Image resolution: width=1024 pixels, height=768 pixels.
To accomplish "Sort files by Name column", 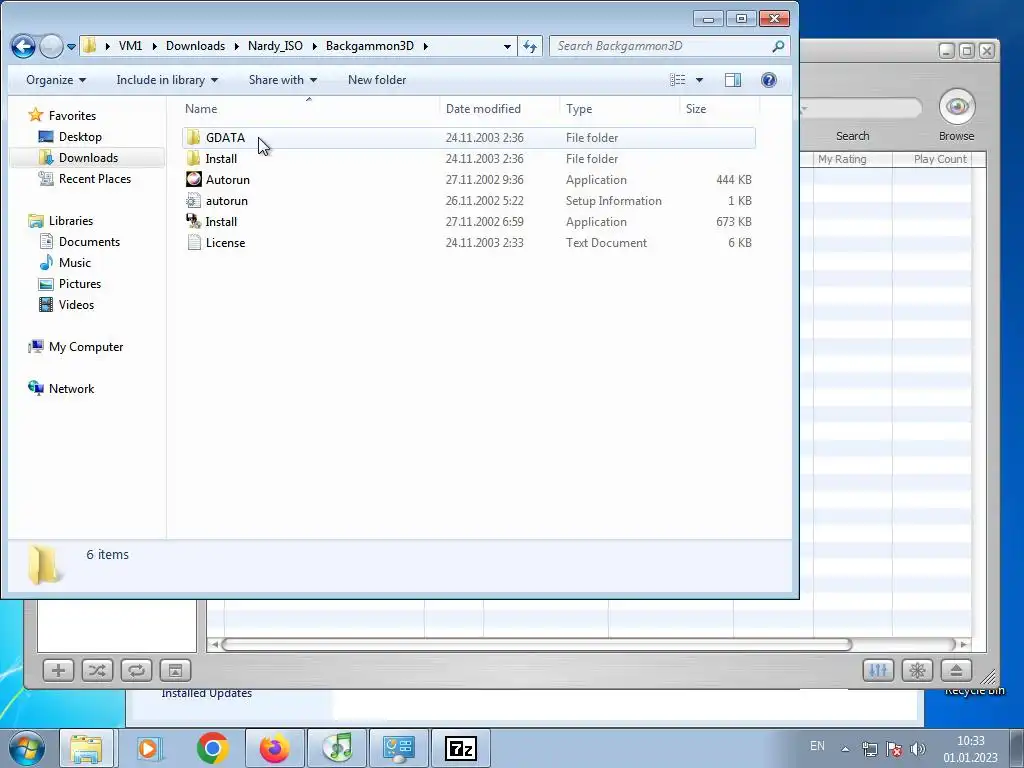I will (x=310, y=109).
